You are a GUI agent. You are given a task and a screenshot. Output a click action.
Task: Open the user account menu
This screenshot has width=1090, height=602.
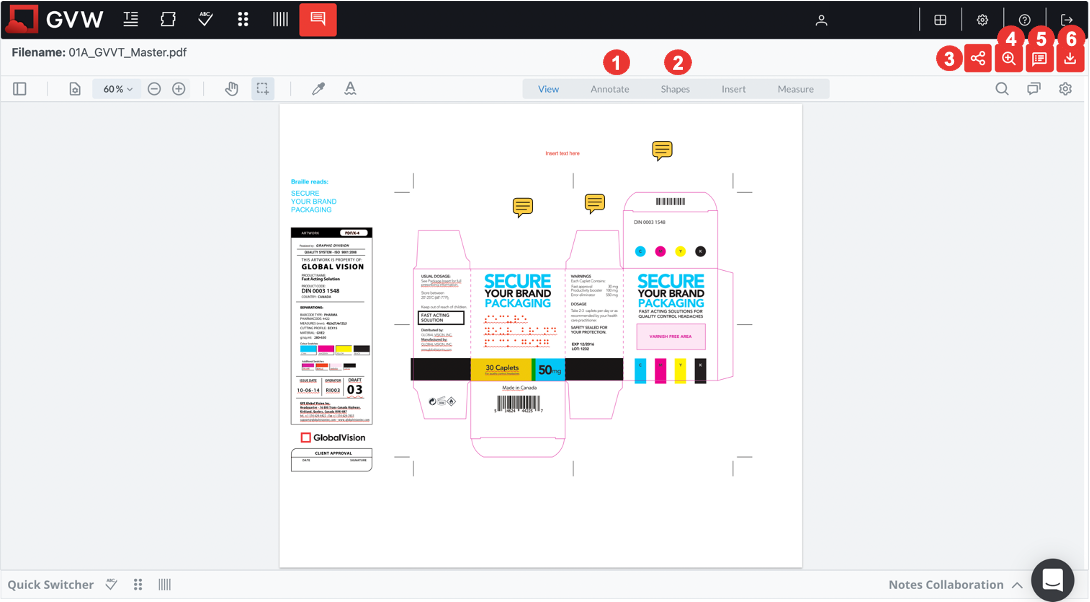[x=821, y=20]
